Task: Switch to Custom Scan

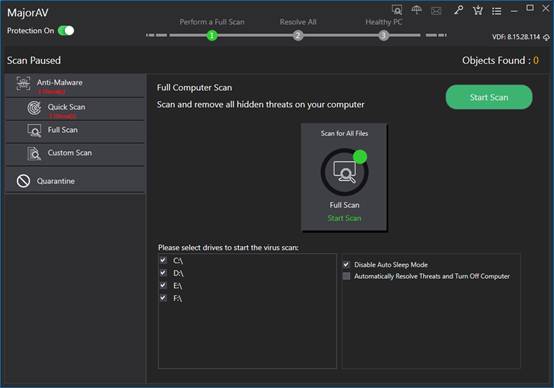Action: tap(75, 154)
